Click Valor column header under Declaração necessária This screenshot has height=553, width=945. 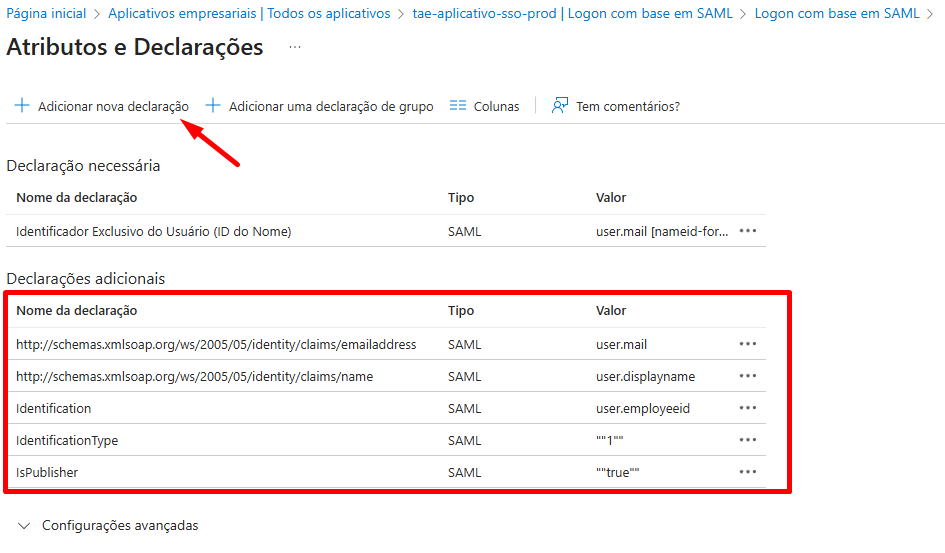[x=611, y=198]
